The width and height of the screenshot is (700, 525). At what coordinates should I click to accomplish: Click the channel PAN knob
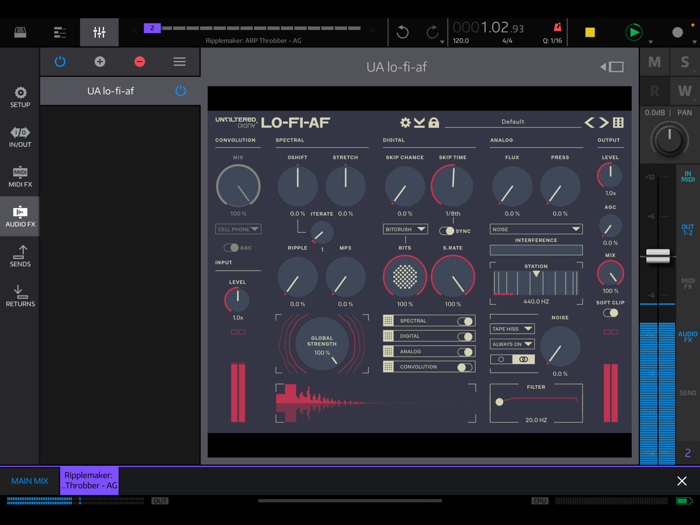click(x=669, y=139)
